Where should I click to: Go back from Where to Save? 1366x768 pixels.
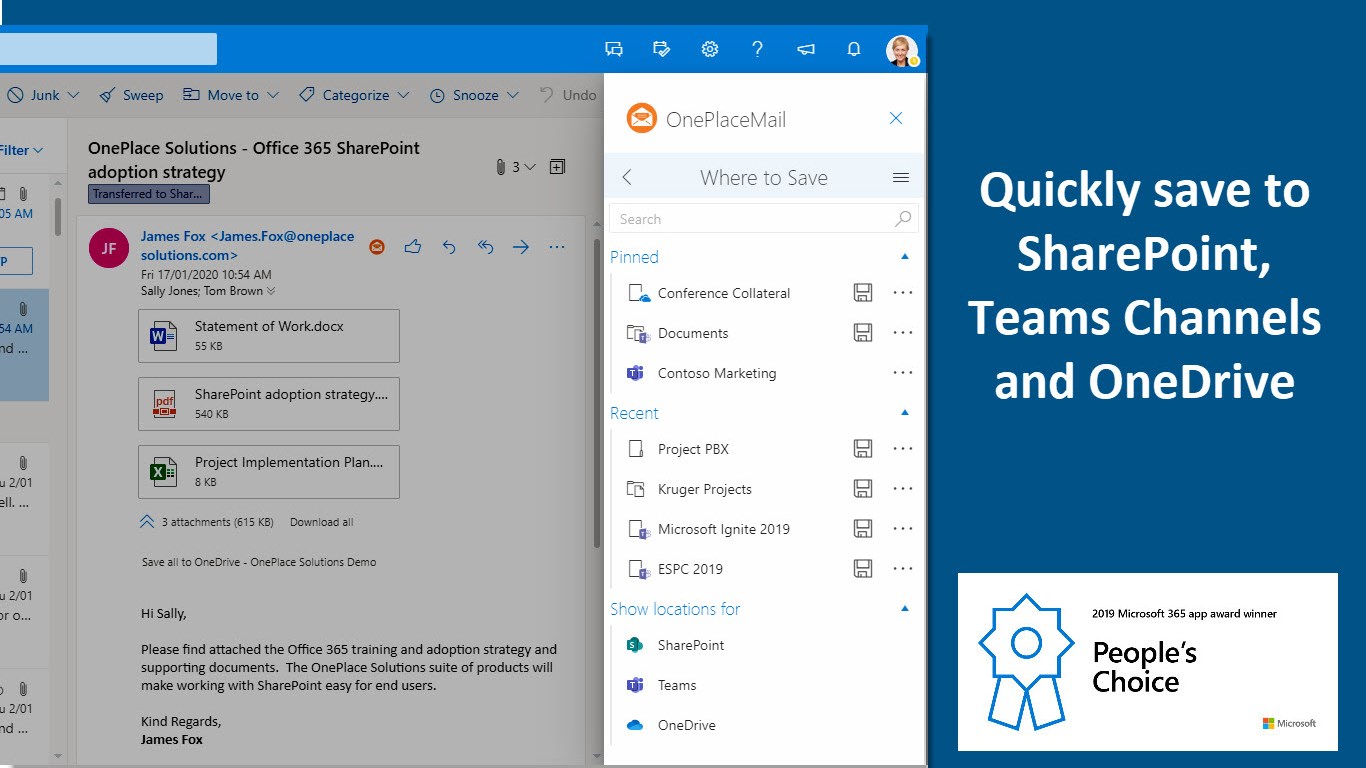(627, 177)
